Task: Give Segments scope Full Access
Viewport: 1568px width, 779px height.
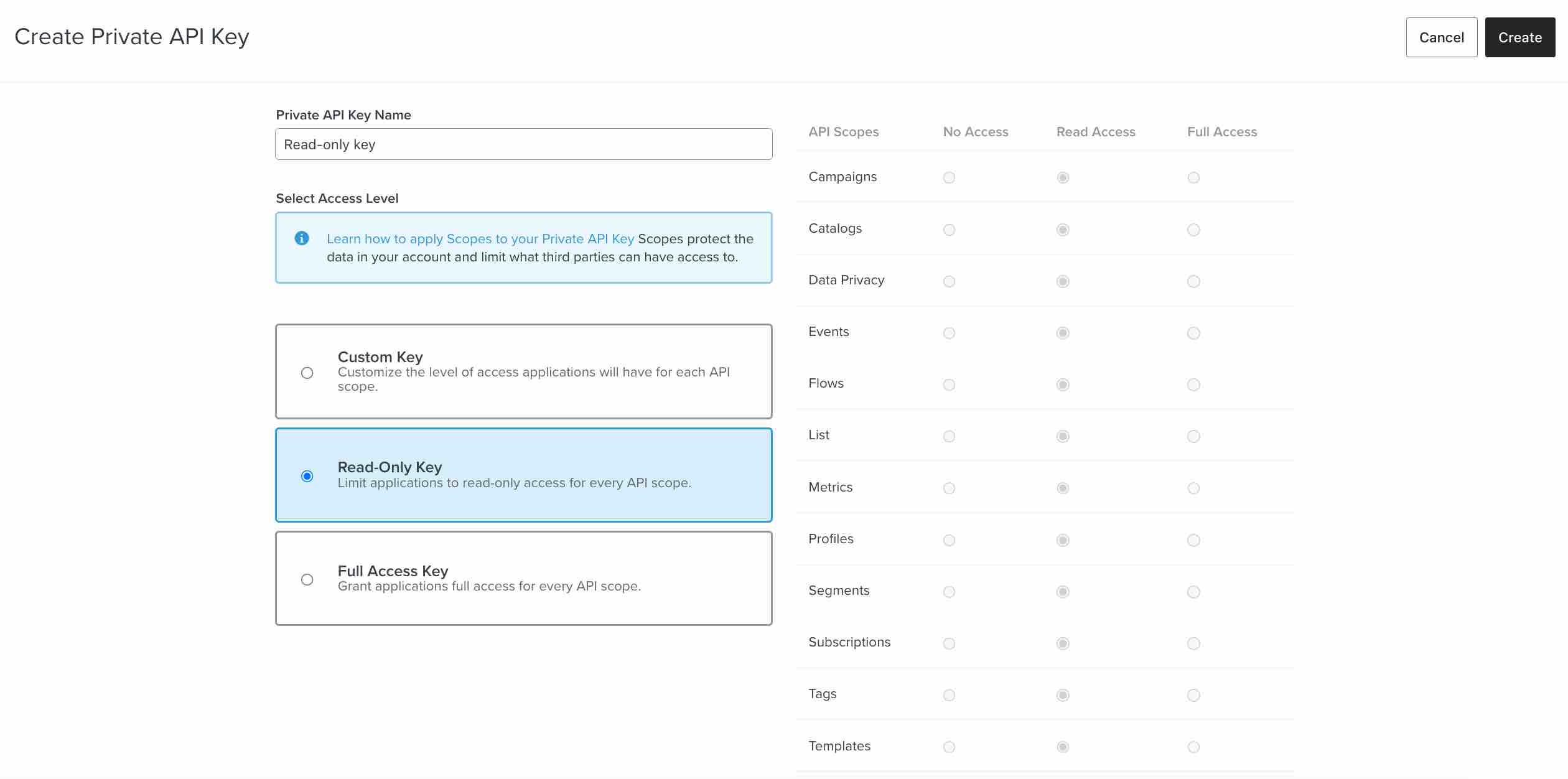Action: tap(1193, 592)
